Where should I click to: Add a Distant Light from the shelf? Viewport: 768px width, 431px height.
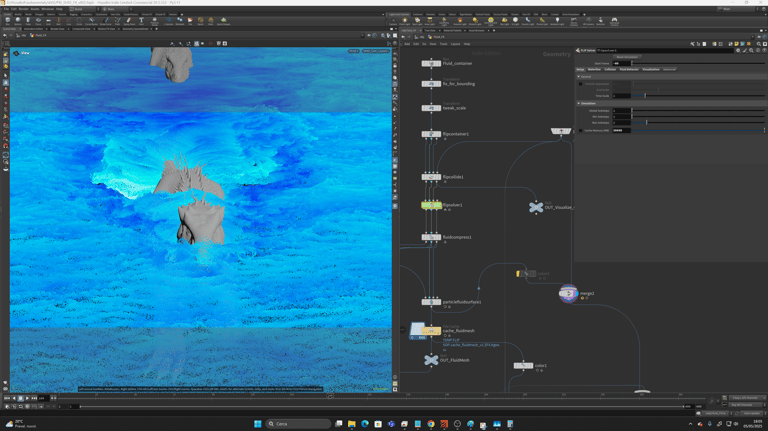tap(475, 21)
